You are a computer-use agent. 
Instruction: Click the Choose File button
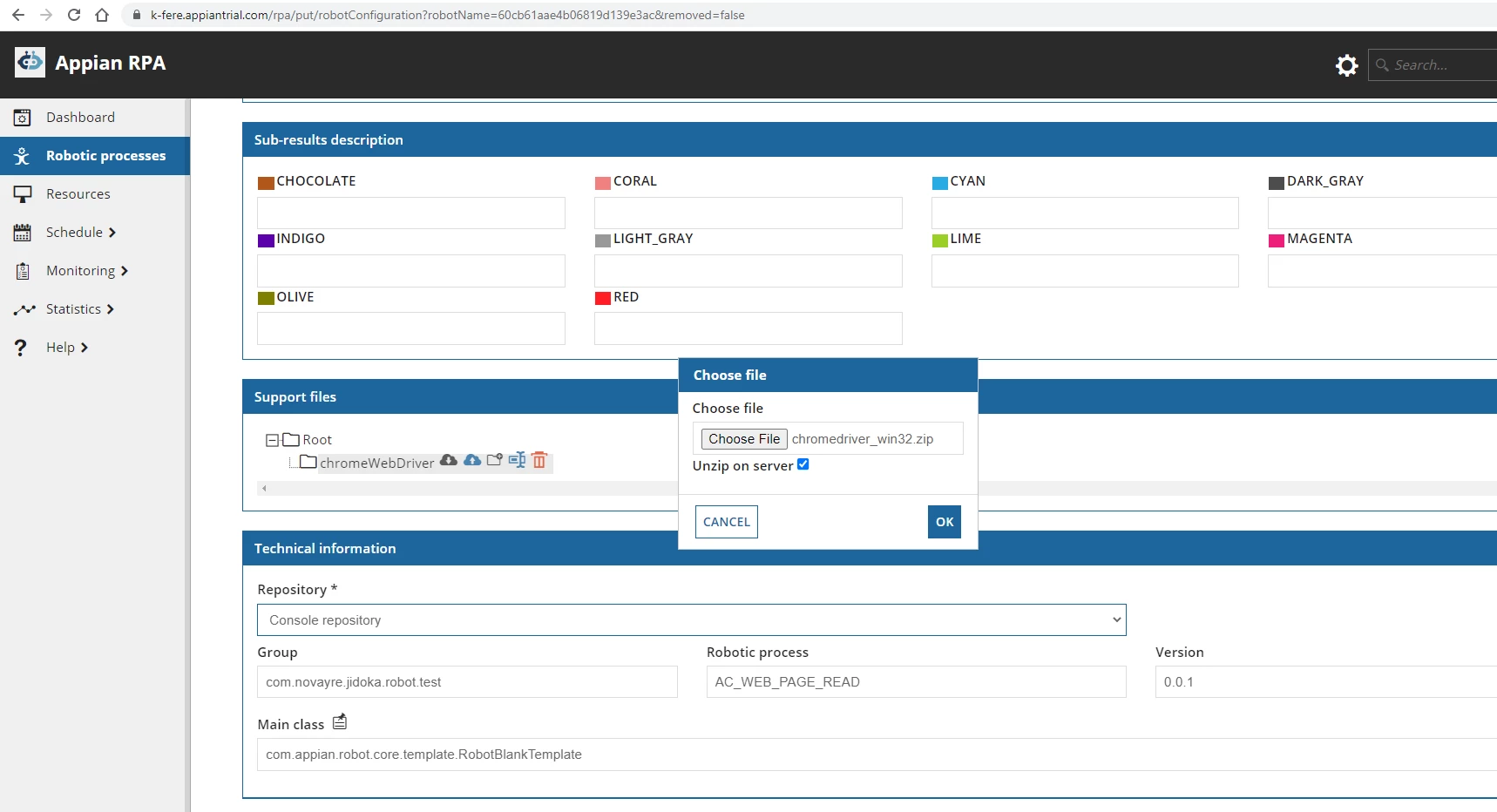[744, 439]
